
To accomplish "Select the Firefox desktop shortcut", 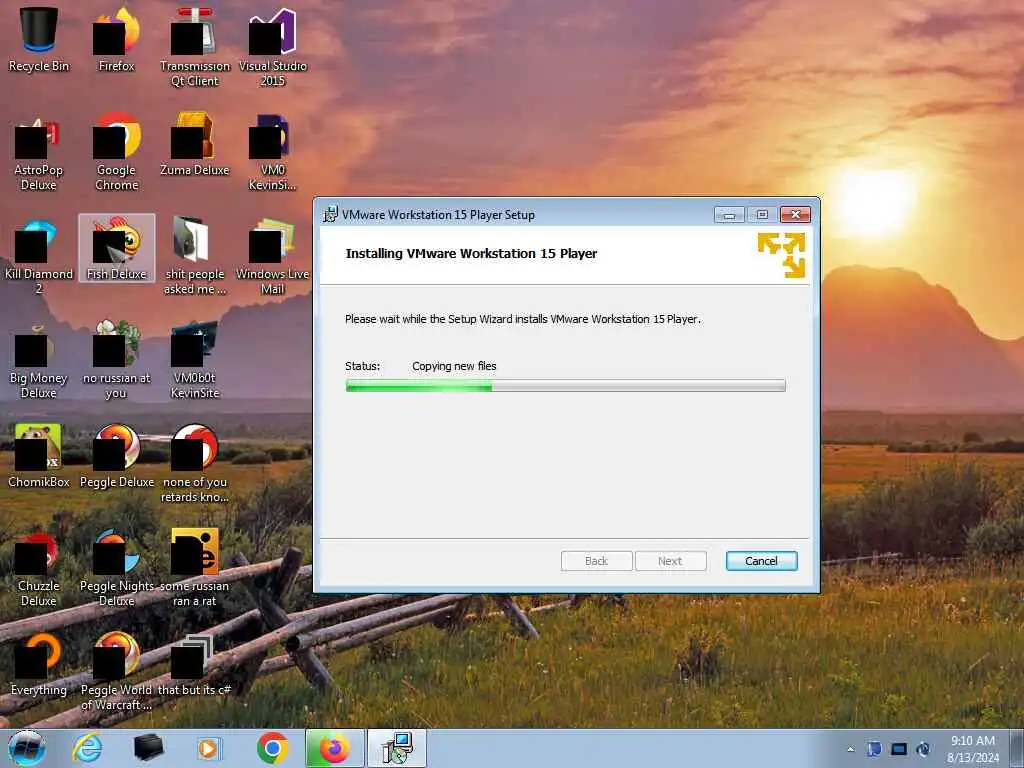I will pos(117,39).
